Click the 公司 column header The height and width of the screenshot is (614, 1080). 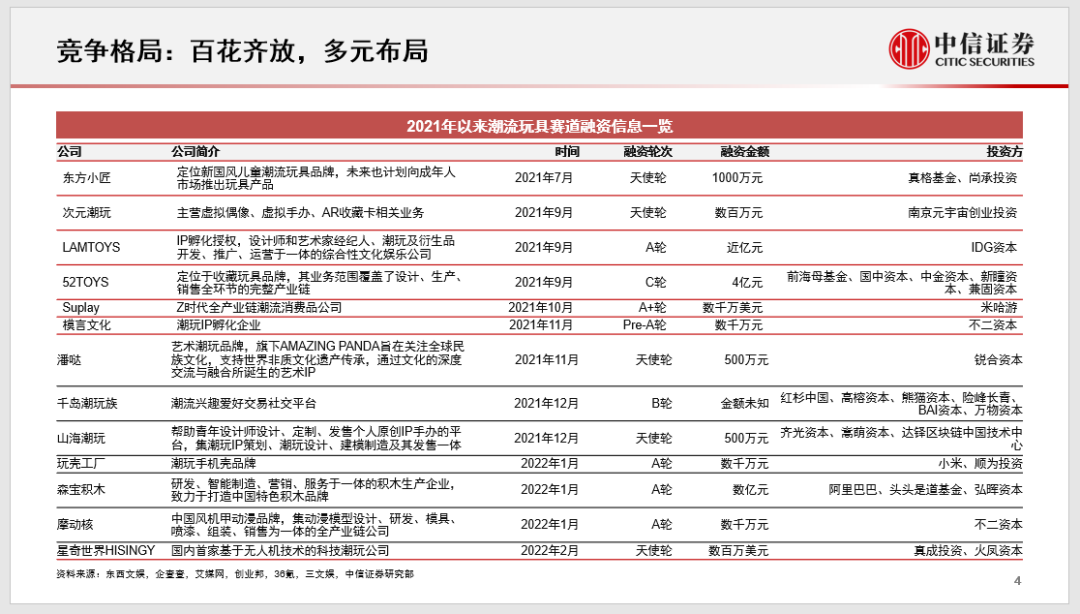click(70, 152)
